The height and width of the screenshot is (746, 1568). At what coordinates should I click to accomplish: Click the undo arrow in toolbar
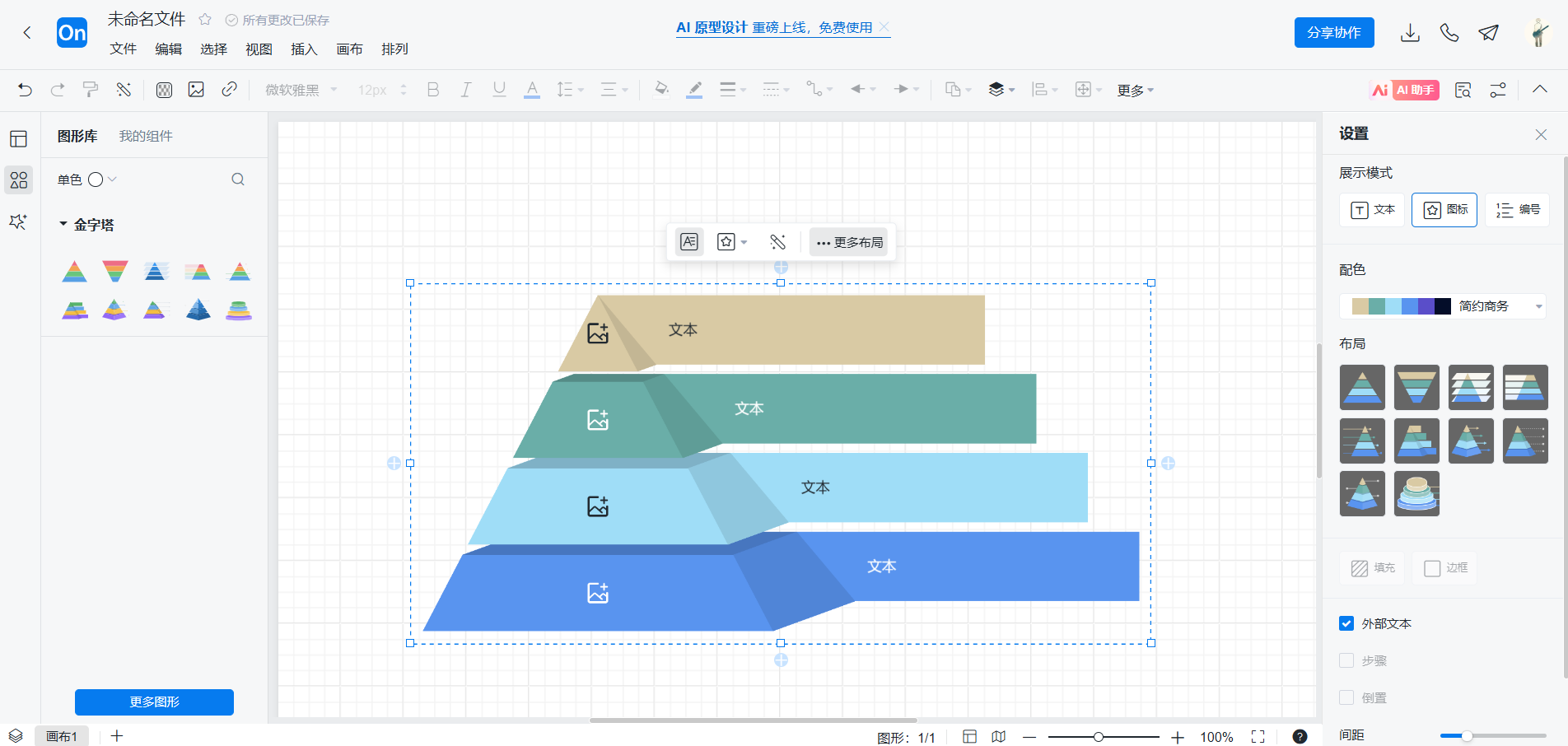[25, 90]
